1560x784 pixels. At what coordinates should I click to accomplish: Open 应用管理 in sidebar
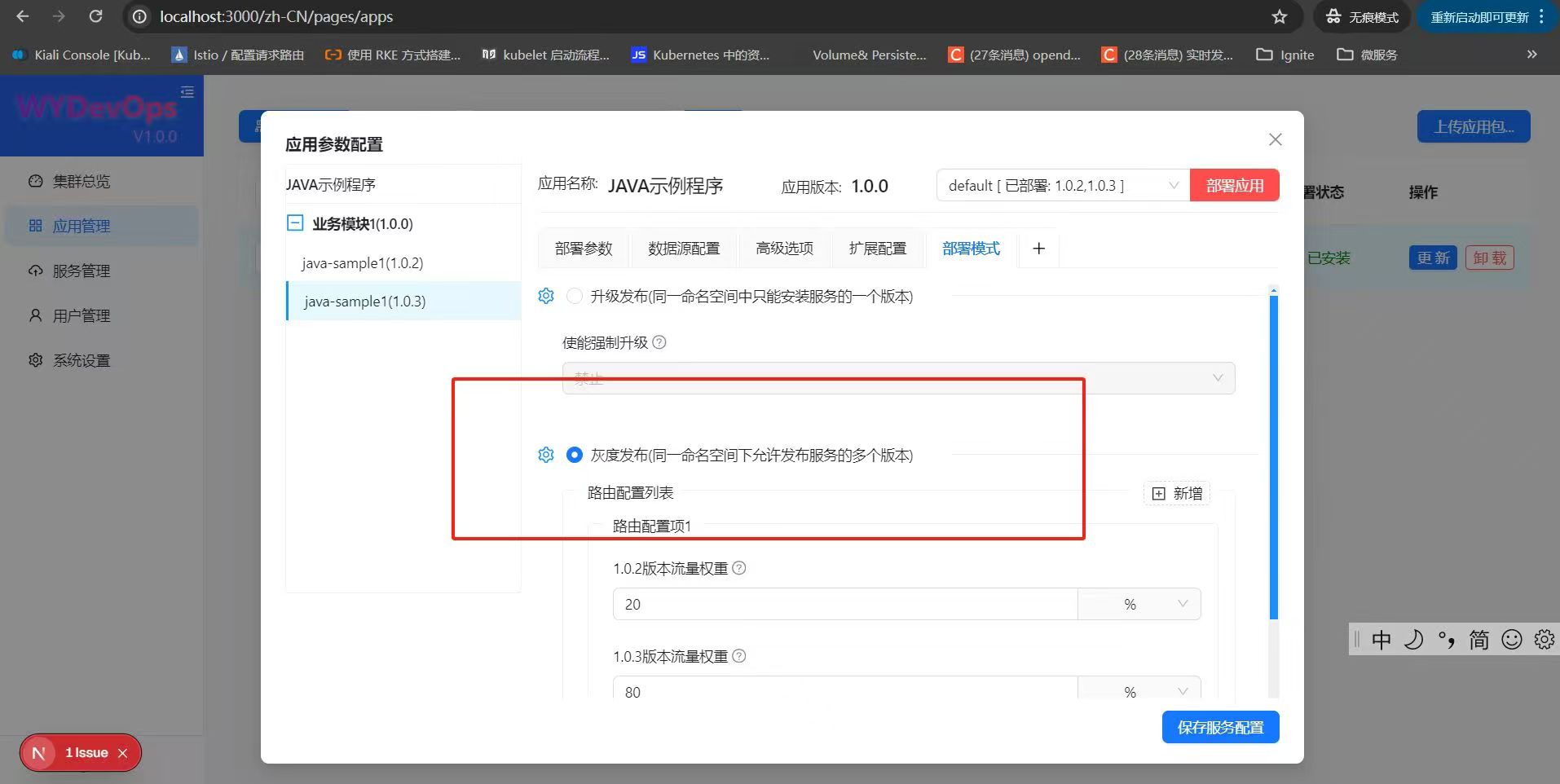click(102, 226)
